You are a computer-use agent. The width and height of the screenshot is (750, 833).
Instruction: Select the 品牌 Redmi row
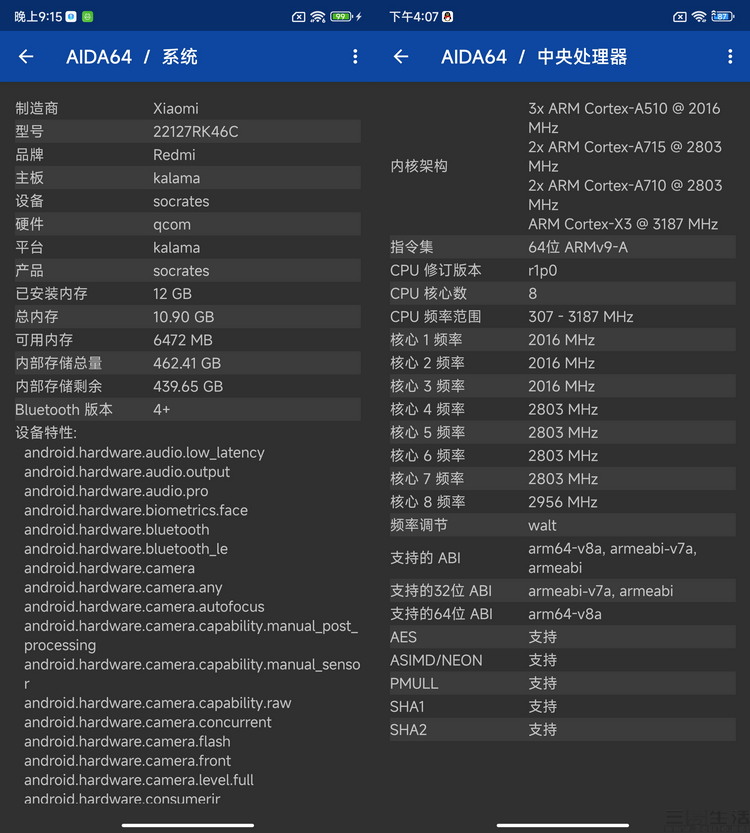coord(188,155)
